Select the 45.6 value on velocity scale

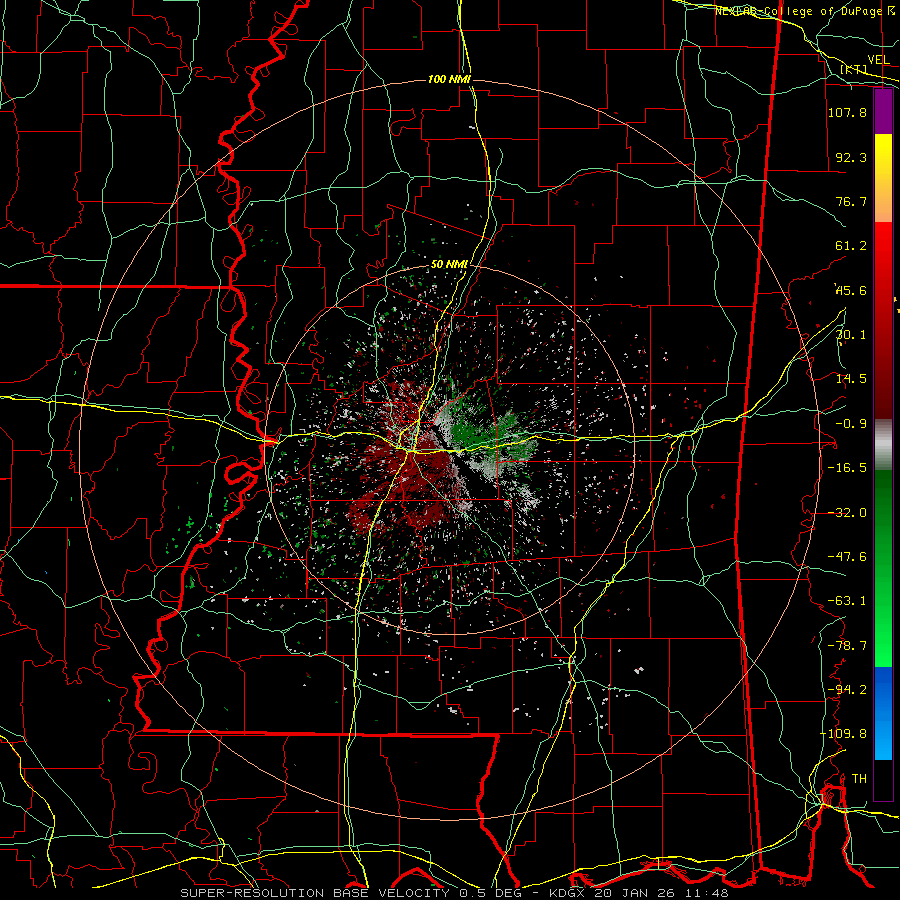pyautogui.click(x=851, y=290)
